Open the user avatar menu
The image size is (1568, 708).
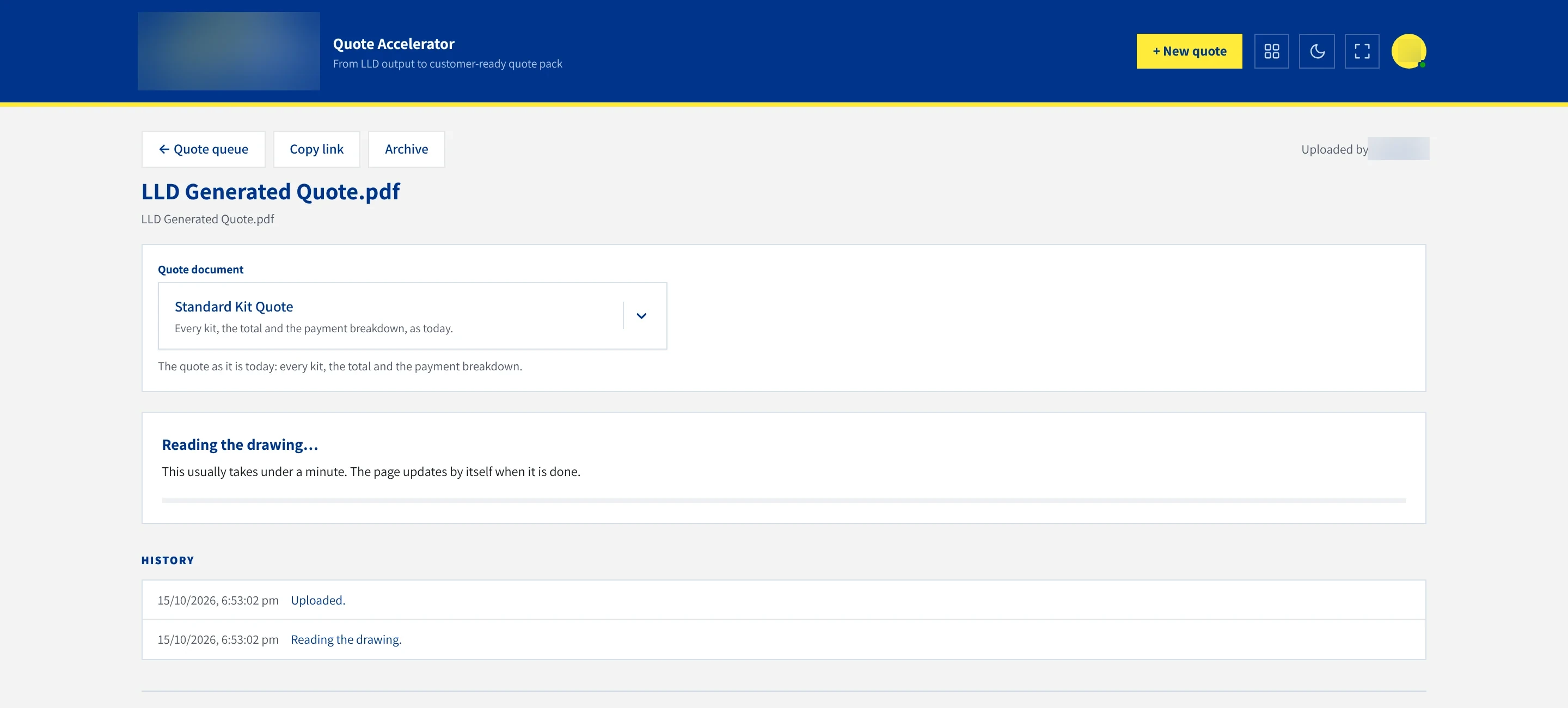pos(1408,51)
